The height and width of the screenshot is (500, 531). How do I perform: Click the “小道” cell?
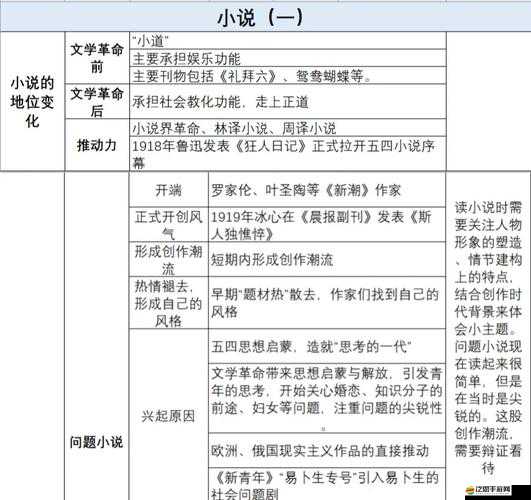point(288,41)
